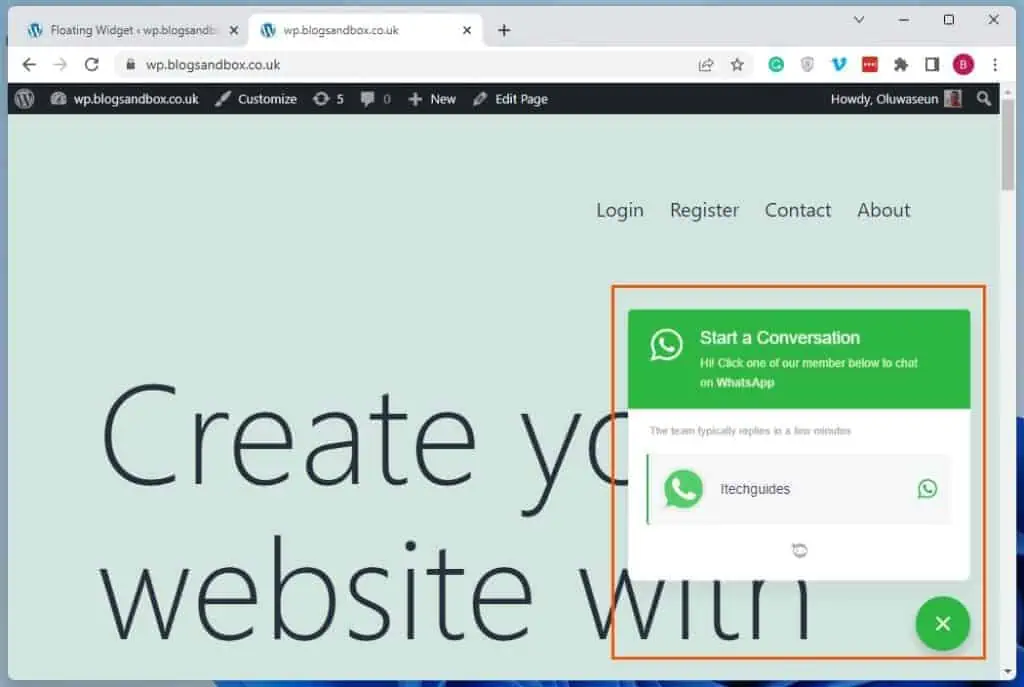Open the admin bar search magnifier icon
This screenshot has width=1024, height=687.
pyautogui.click(x=984, y=98)
